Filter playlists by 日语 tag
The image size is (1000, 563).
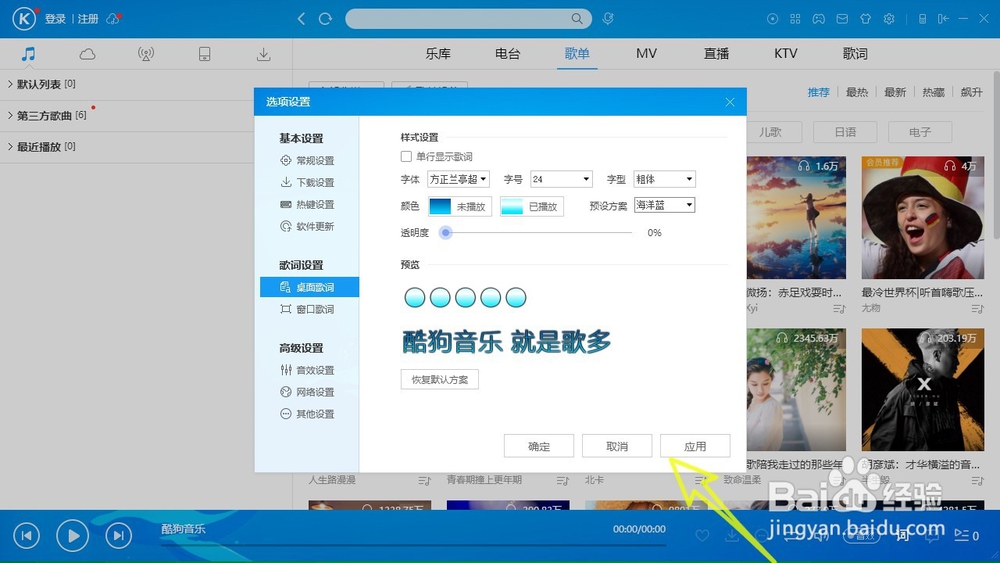(x=845, y=132)
